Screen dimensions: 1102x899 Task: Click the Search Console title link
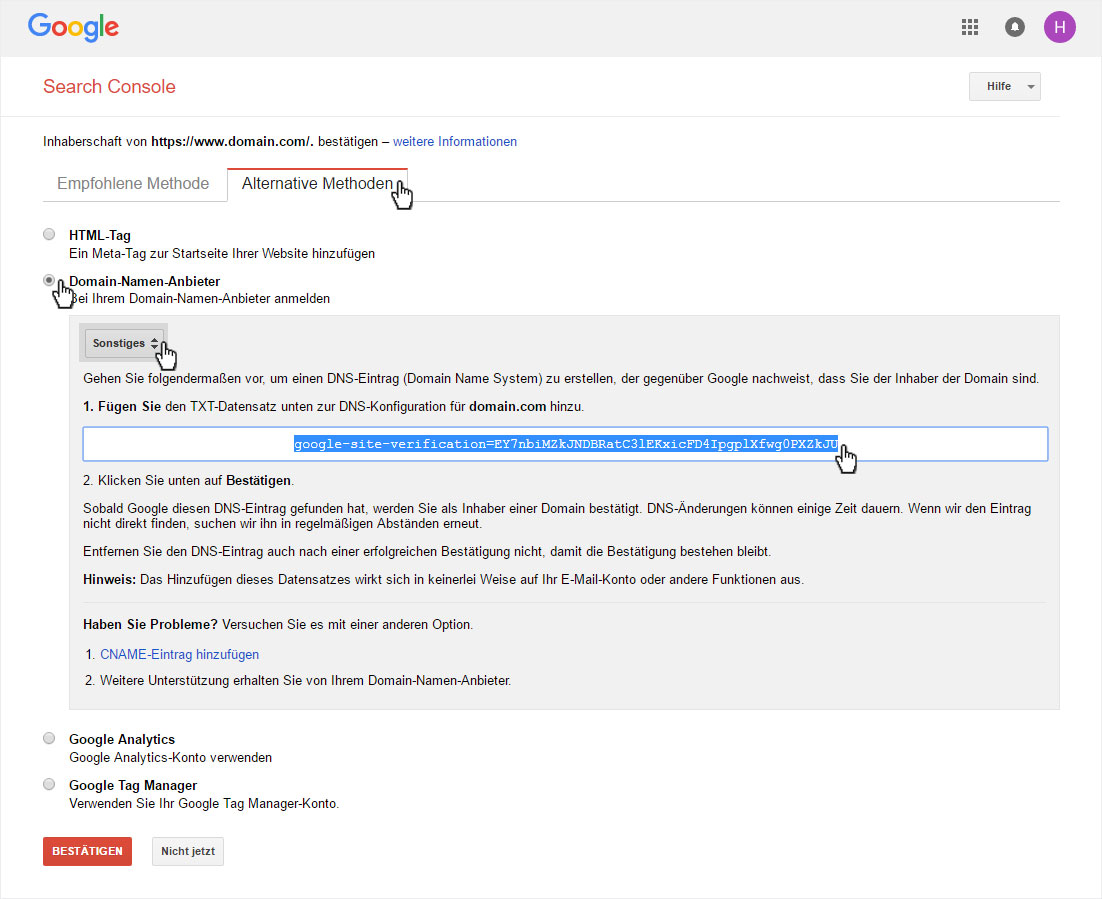pos(109,86)
